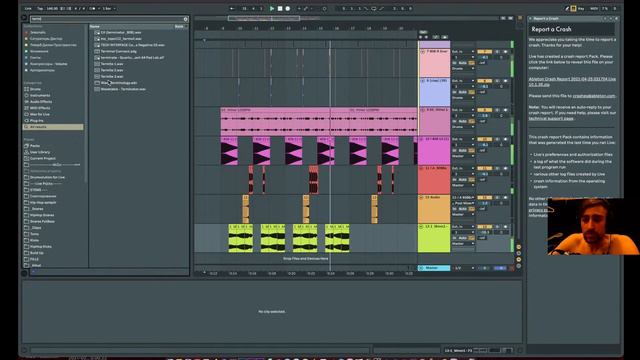Image resolution: width=640 pixels, height=360 pixels.
Task: Open the 1 Bar quantization menu
Action: (109, 9)
